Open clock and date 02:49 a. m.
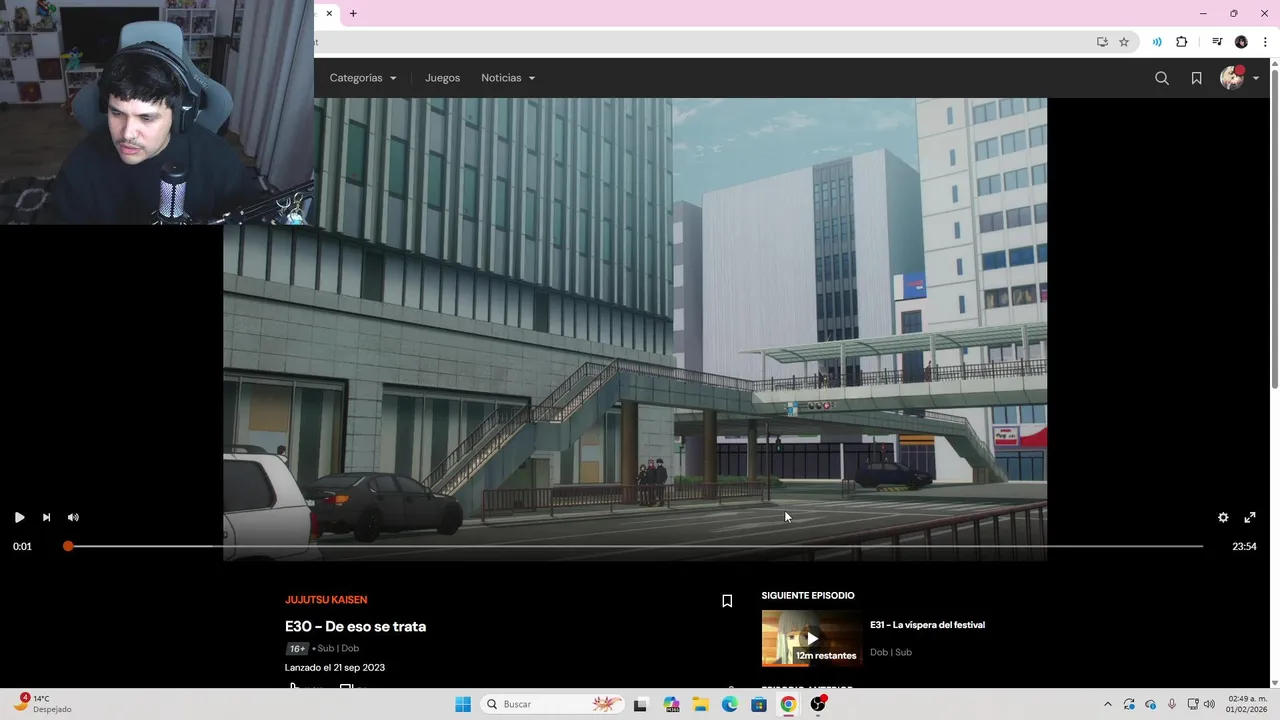 (x=1247, y=704)
